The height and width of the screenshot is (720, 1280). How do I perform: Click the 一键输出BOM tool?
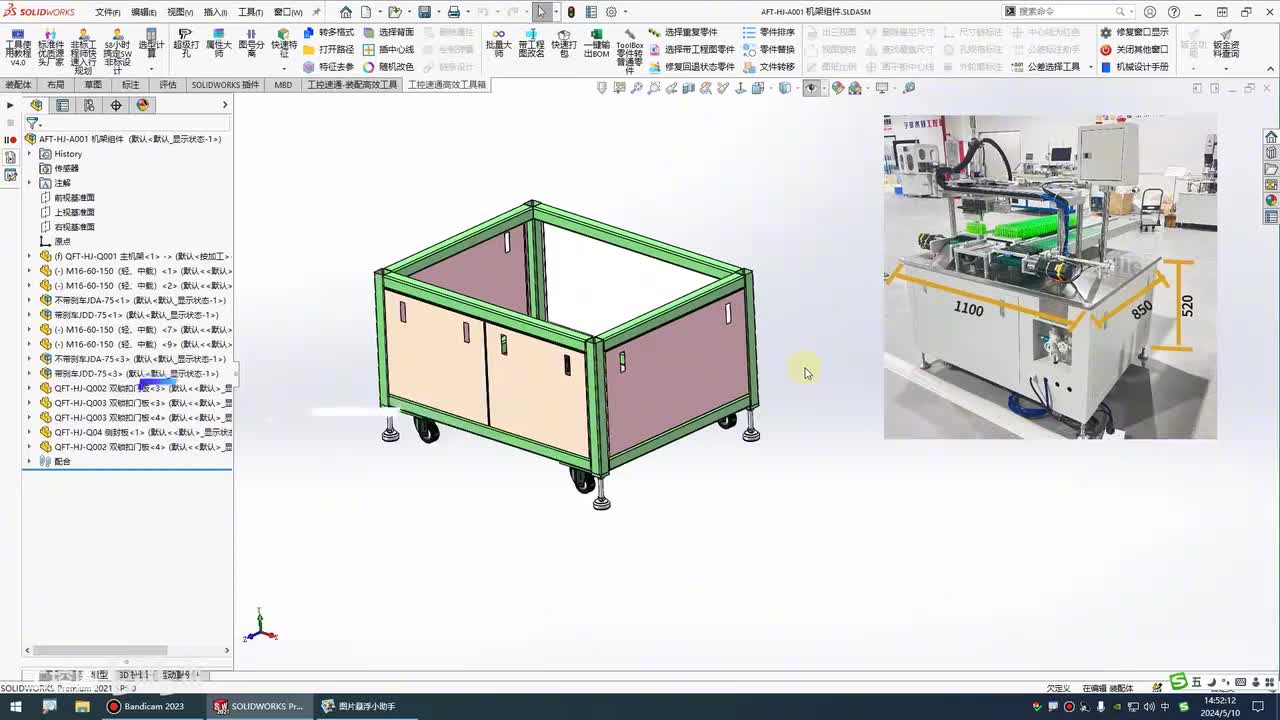pos(597,44)
